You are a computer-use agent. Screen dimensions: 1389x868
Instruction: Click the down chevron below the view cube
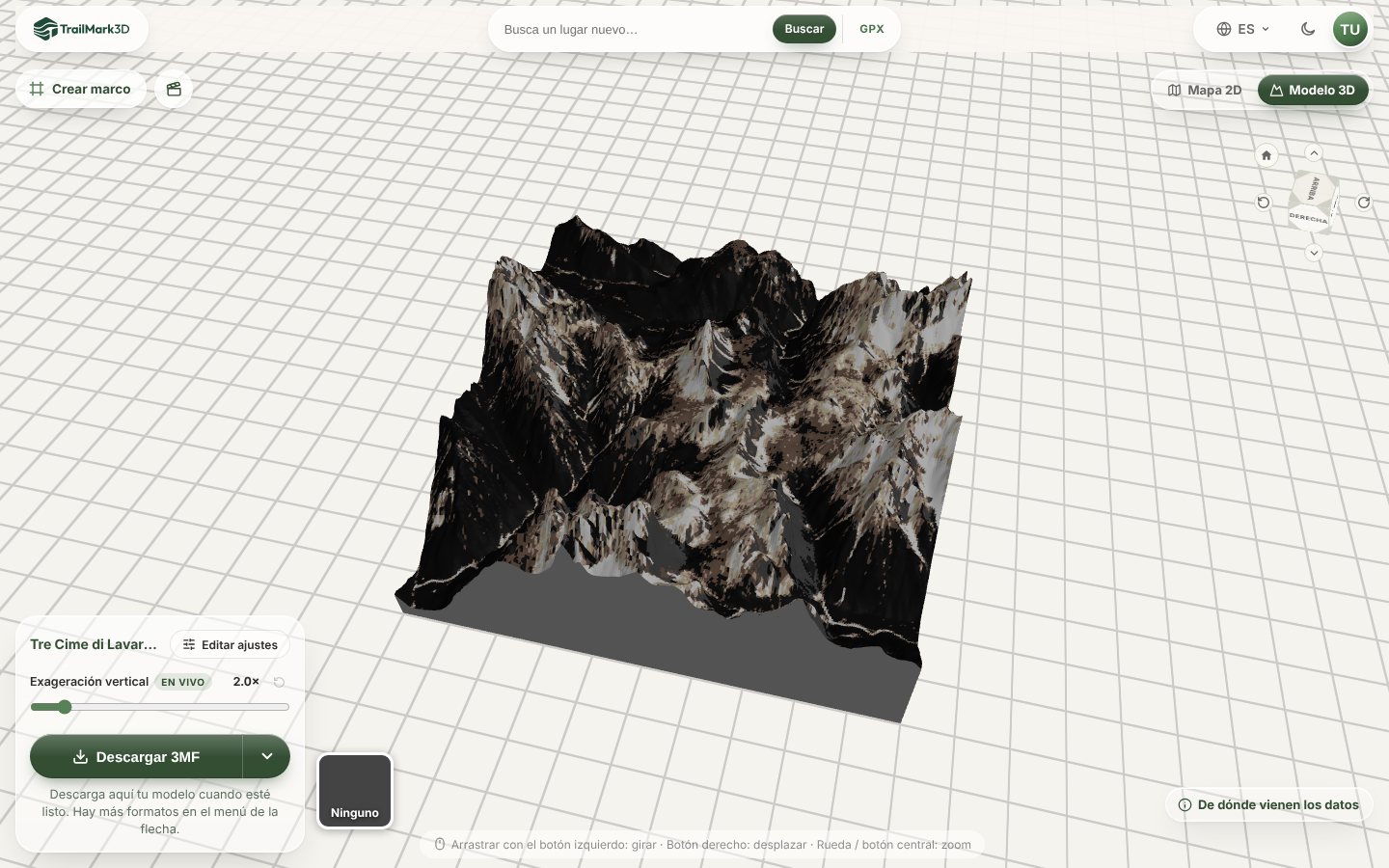point(1314,253)
